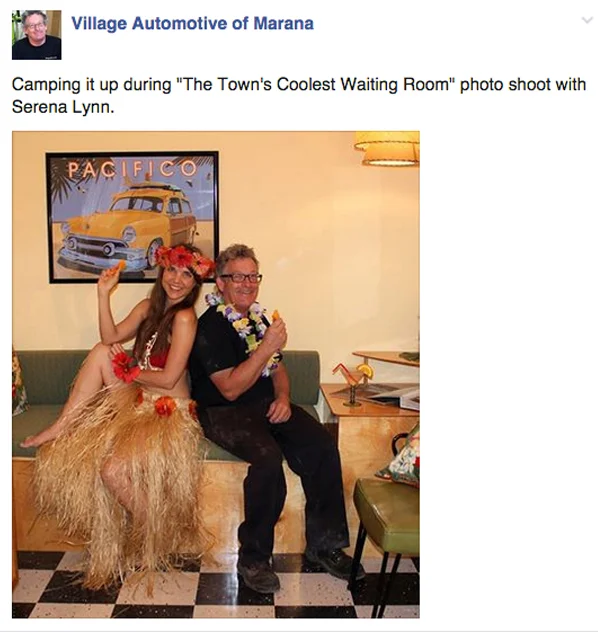Click the woman's red flower crown
The height and width of the screenshot is (632, 598).
click(x=185, y=259)
